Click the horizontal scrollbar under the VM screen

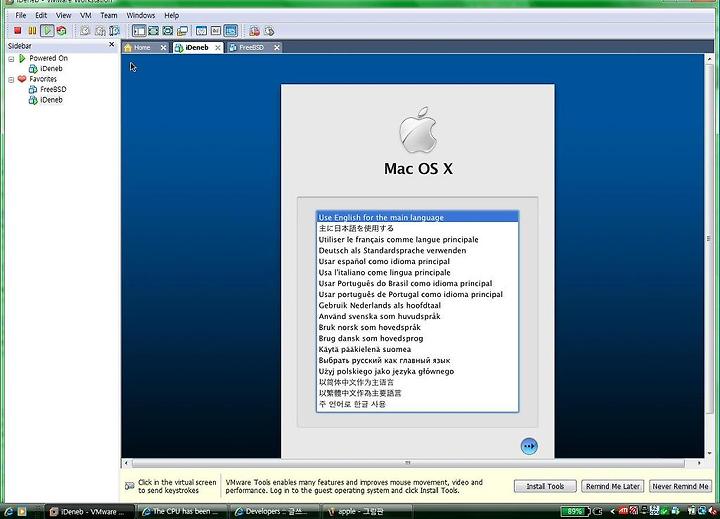(408, 463)
